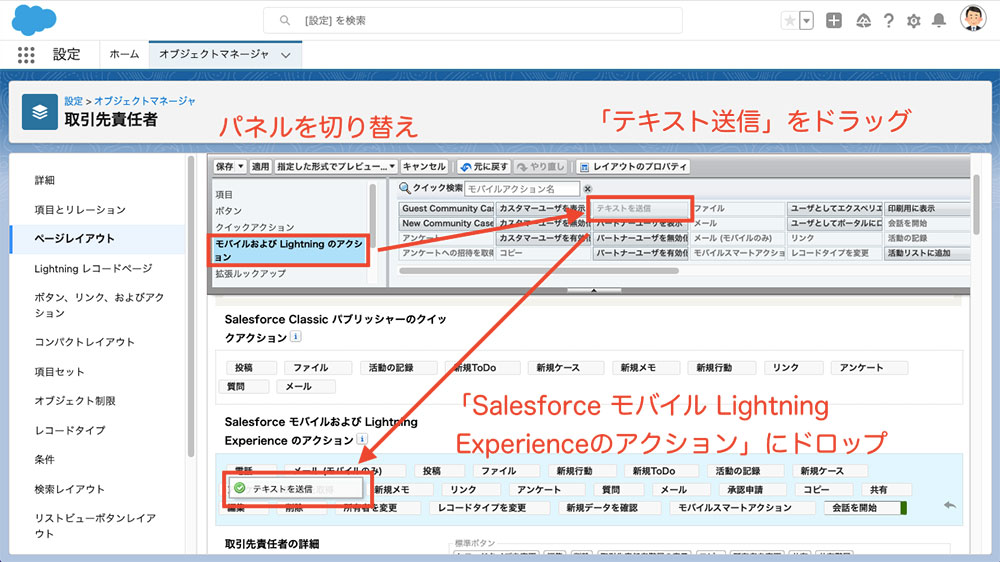Viewport: 1000px width, 562px height.
Task: Click the Trailhead guidance icon in header
Action: pos(863,21)
